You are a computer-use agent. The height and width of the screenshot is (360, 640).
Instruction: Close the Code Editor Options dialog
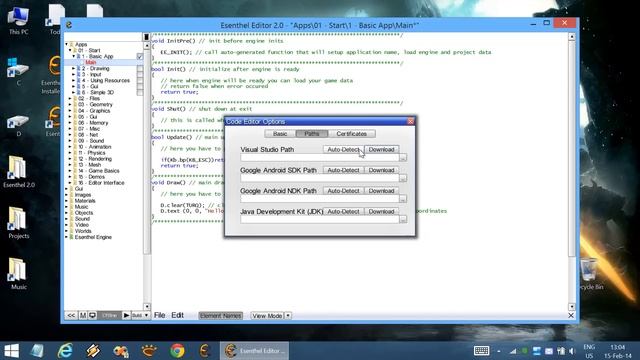tap(411, 121)
